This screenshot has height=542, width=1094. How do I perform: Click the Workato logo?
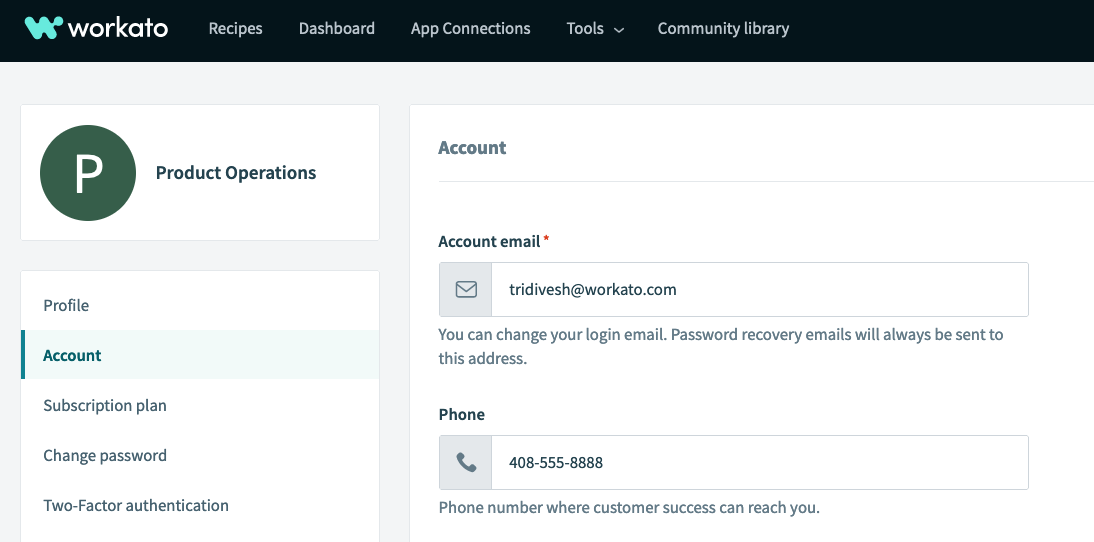[x=96, y=28]
